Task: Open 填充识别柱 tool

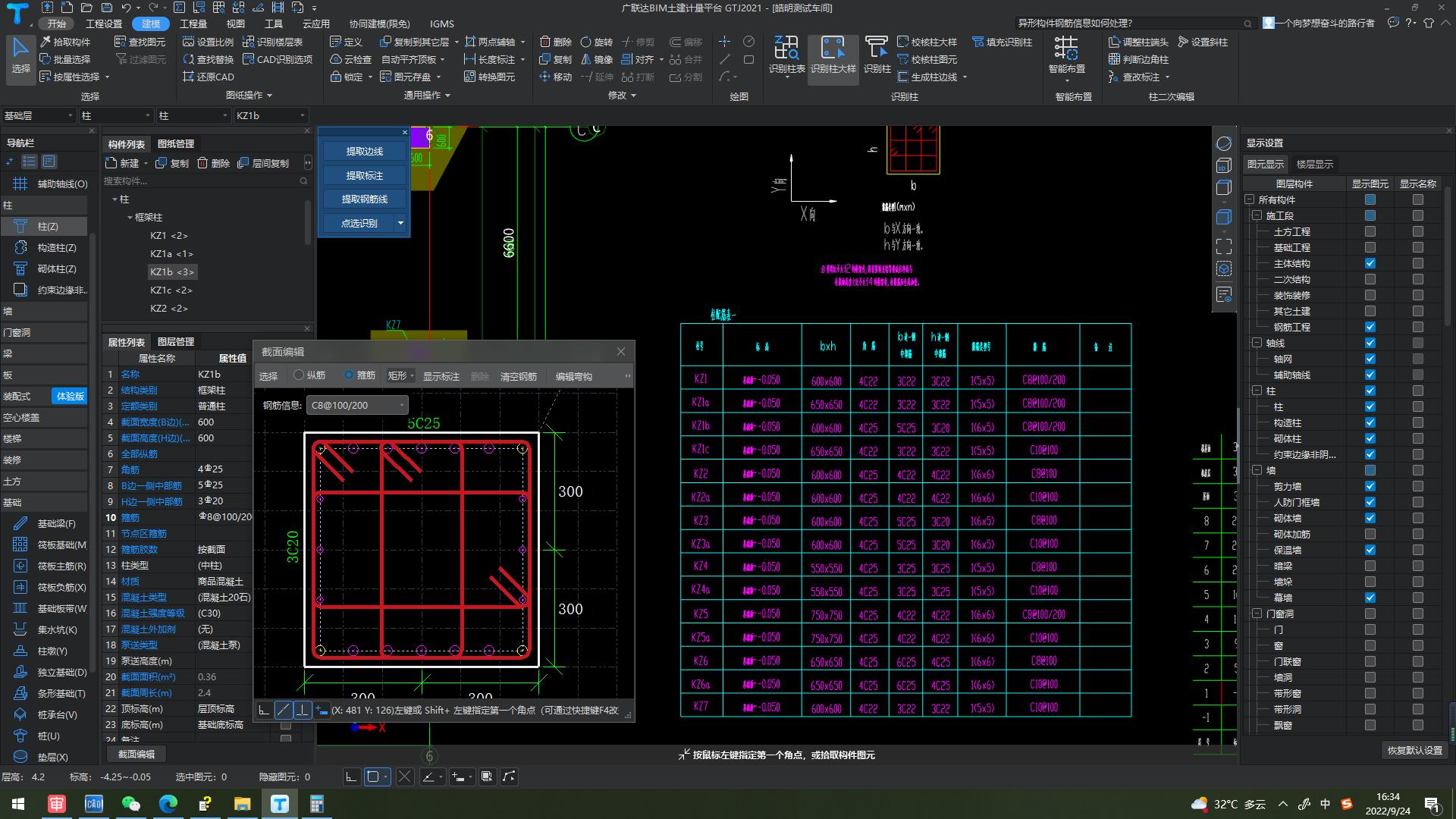Action: [x=1002, y=42]
